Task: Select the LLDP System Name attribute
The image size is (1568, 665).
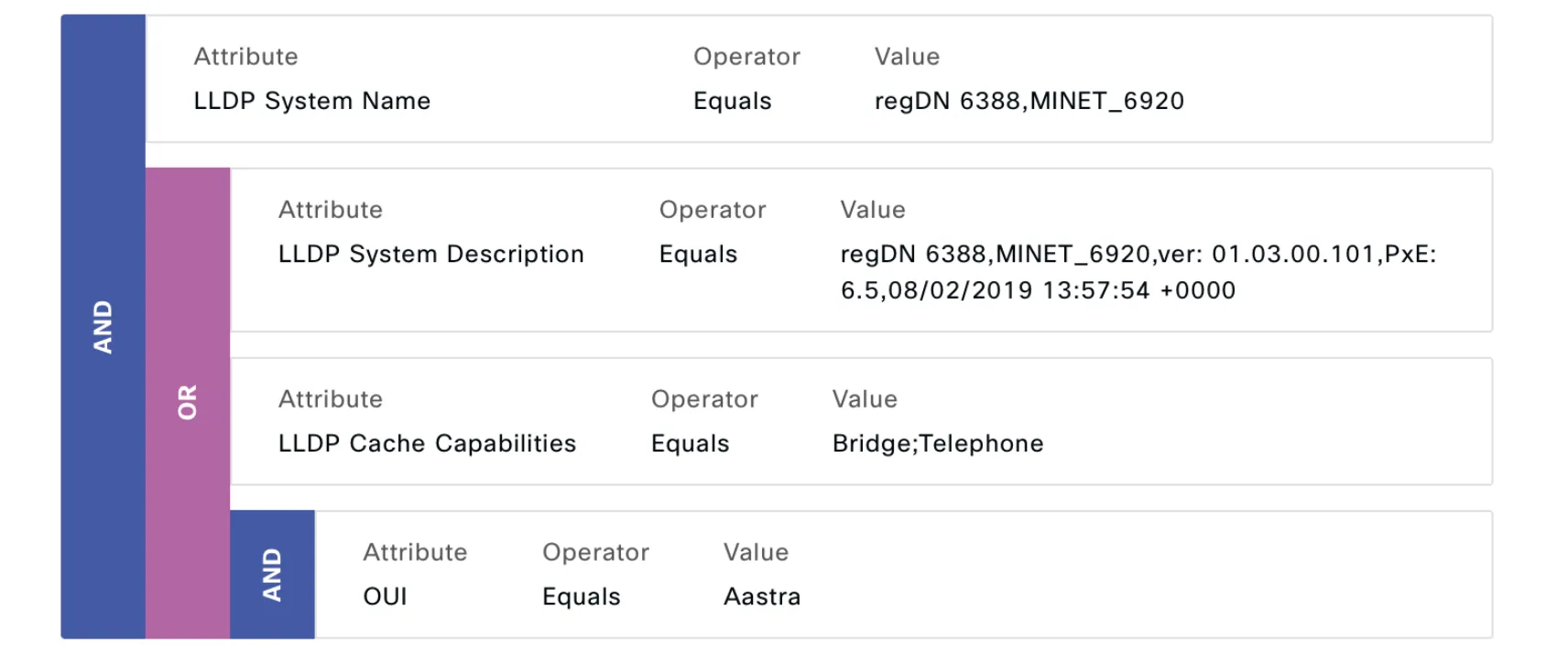Action: coord(311,101)
